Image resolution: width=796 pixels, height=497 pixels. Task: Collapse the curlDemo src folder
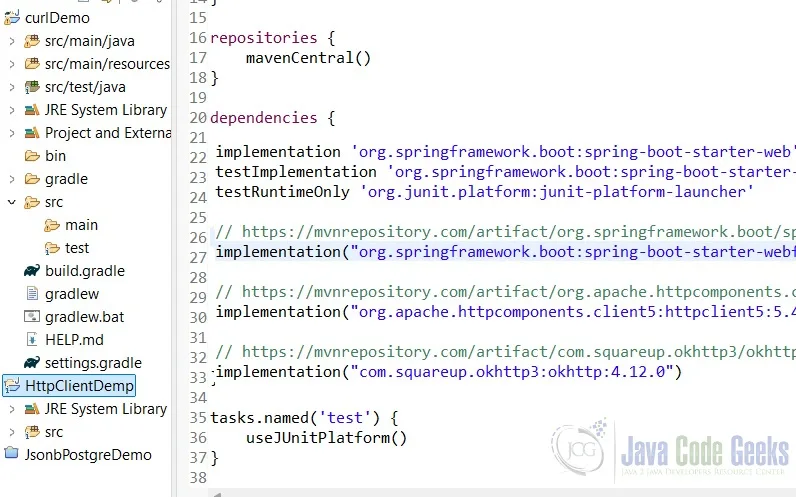(x=12, y=202)
